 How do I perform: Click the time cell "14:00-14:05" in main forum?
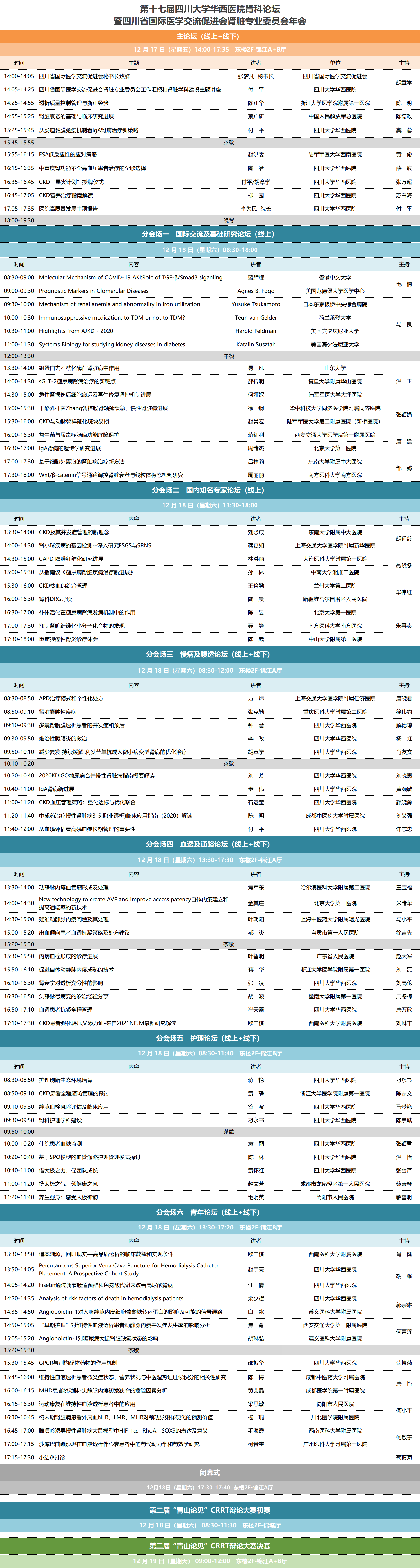click(x=19, y=76)
